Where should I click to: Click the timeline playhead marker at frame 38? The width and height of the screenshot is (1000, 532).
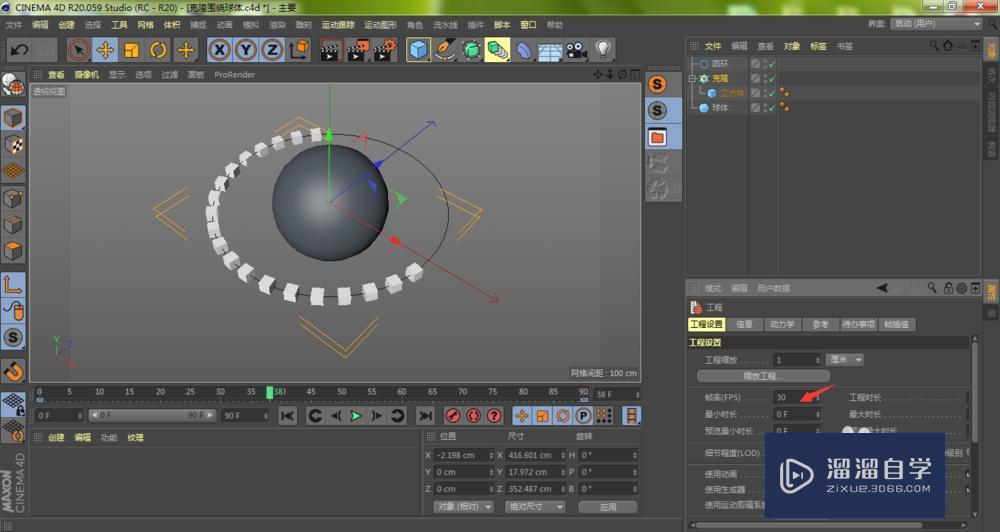click(x=270, y=392)
